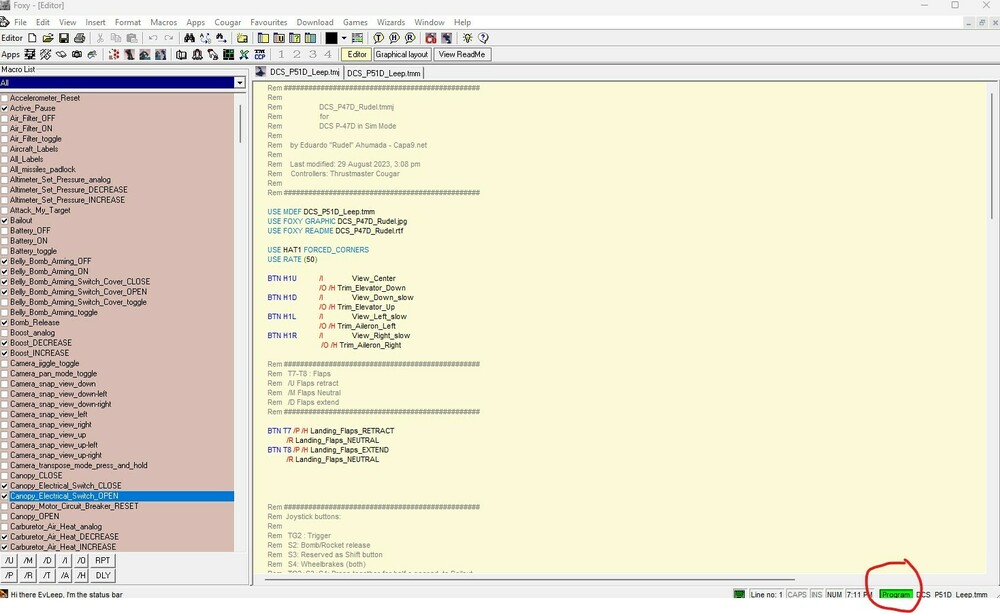Click the Open file folder icon
1000x613 pixels.
[x=48, y=38]
